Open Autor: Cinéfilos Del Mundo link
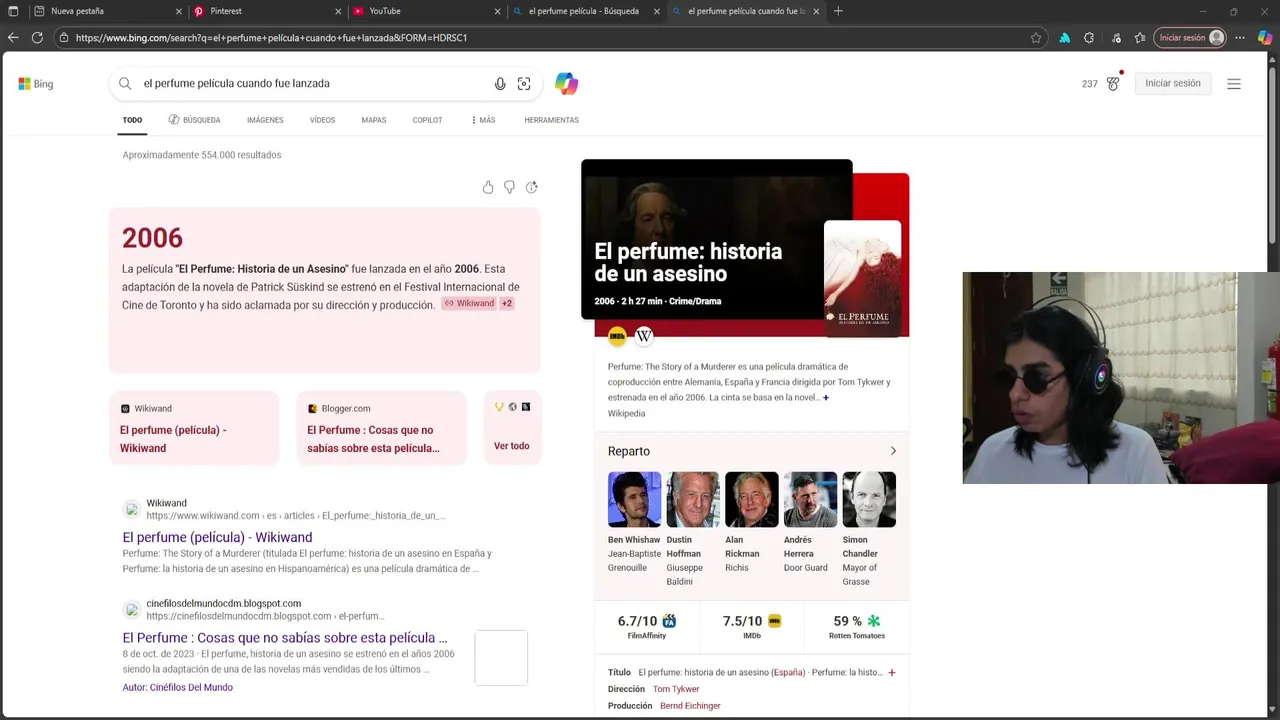Viewport: 1280px width, 720px height. point(178,687)
